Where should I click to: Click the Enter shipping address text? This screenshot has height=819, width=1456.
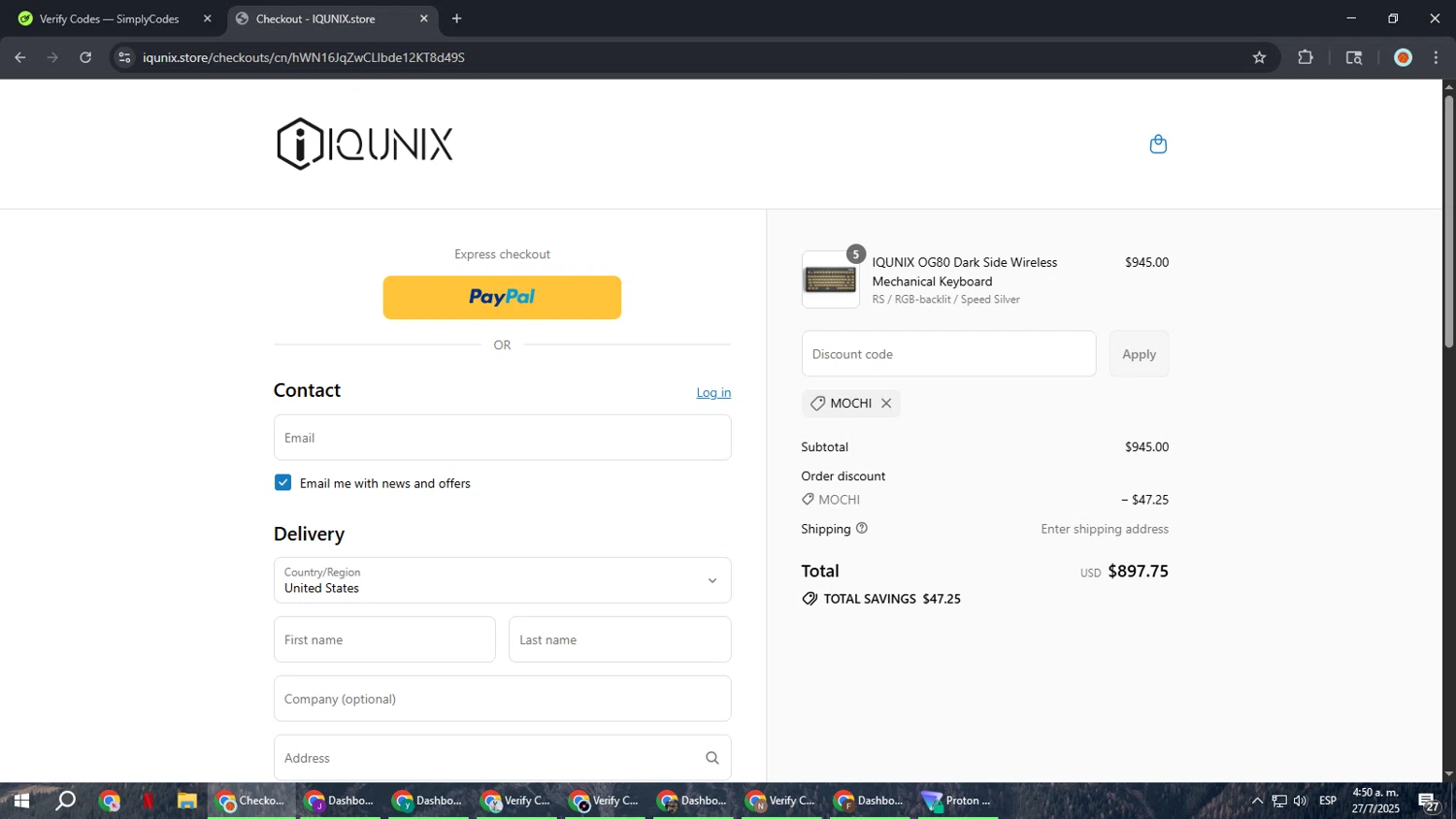1105,529
